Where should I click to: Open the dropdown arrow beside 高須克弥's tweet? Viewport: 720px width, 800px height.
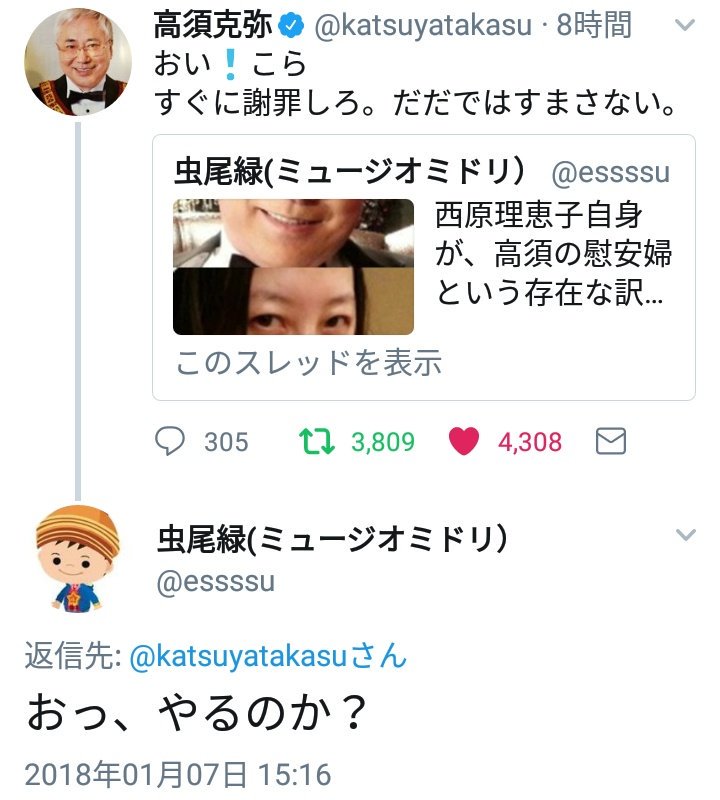(685, 25)
